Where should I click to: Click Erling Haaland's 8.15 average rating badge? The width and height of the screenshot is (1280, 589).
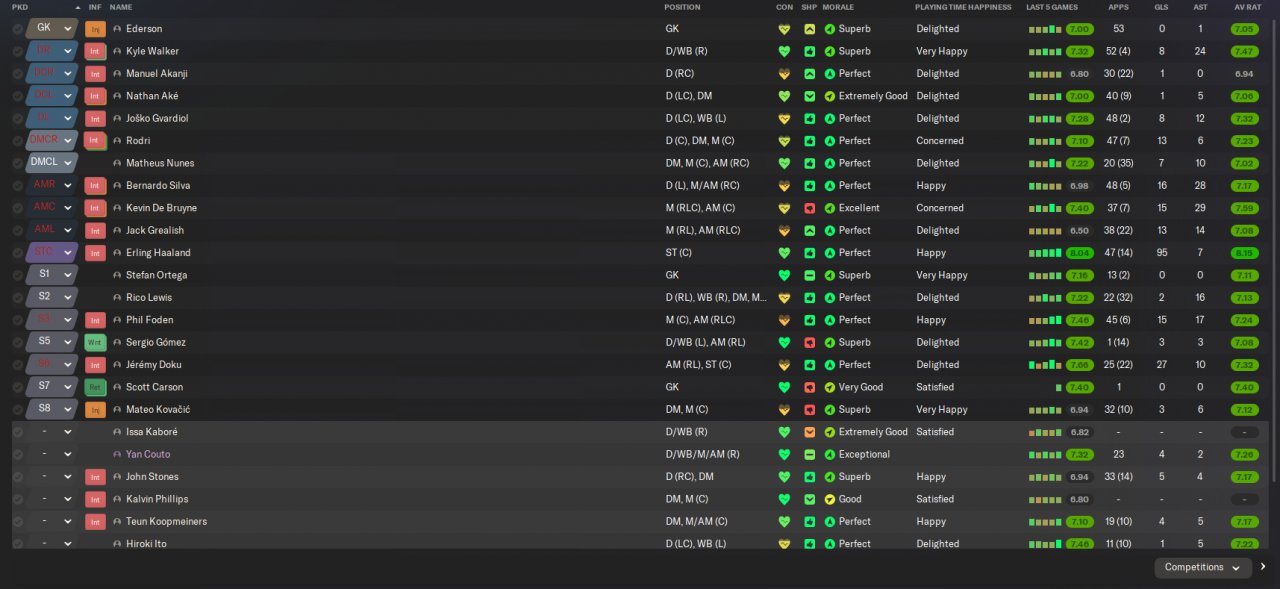1245,253
